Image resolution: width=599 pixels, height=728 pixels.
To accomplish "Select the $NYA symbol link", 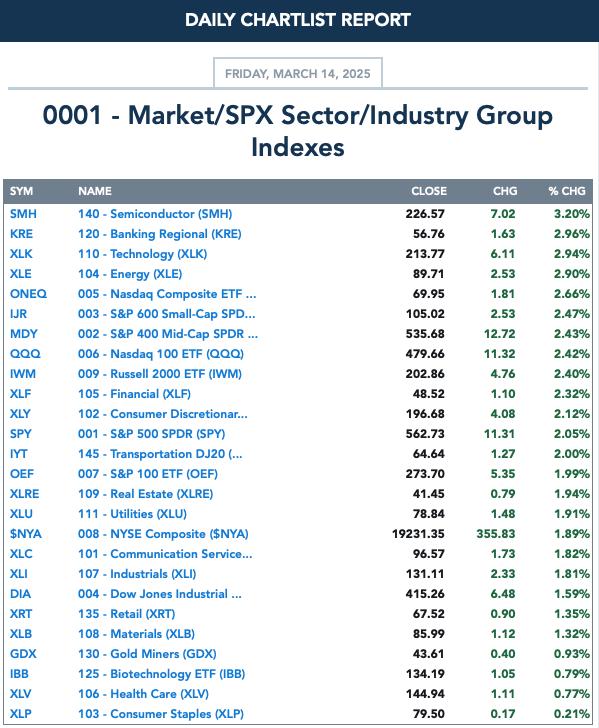I will 26,534.
